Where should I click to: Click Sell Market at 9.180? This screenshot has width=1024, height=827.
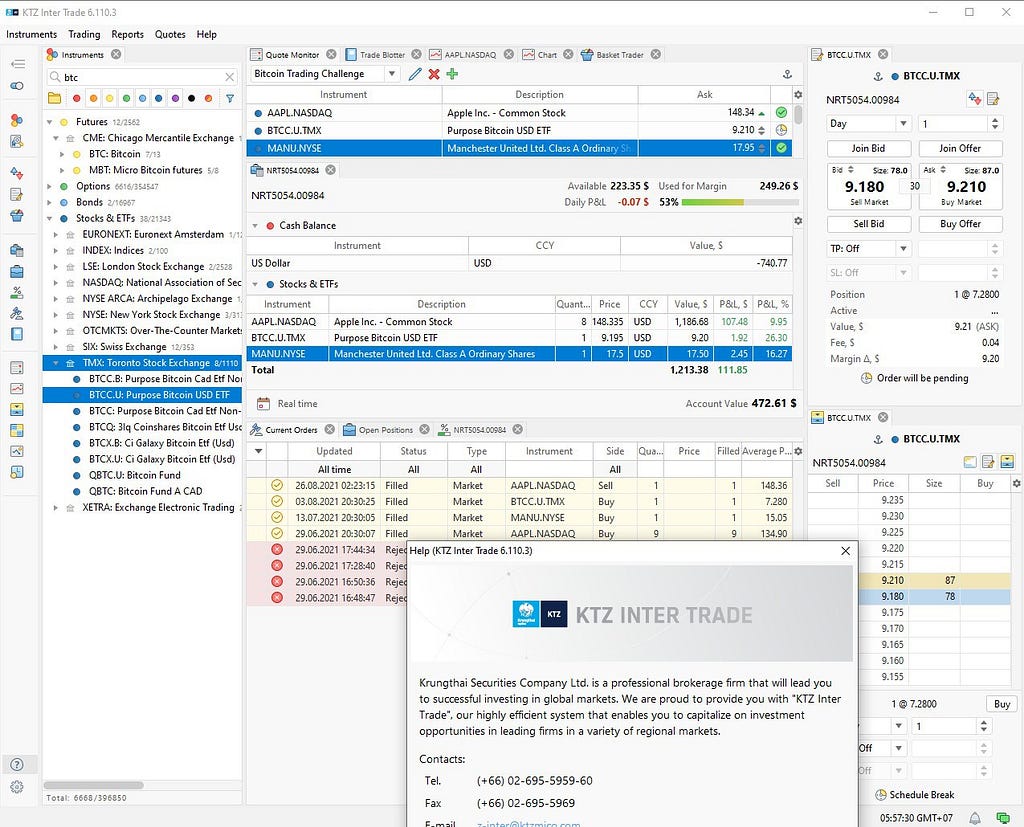869,186
